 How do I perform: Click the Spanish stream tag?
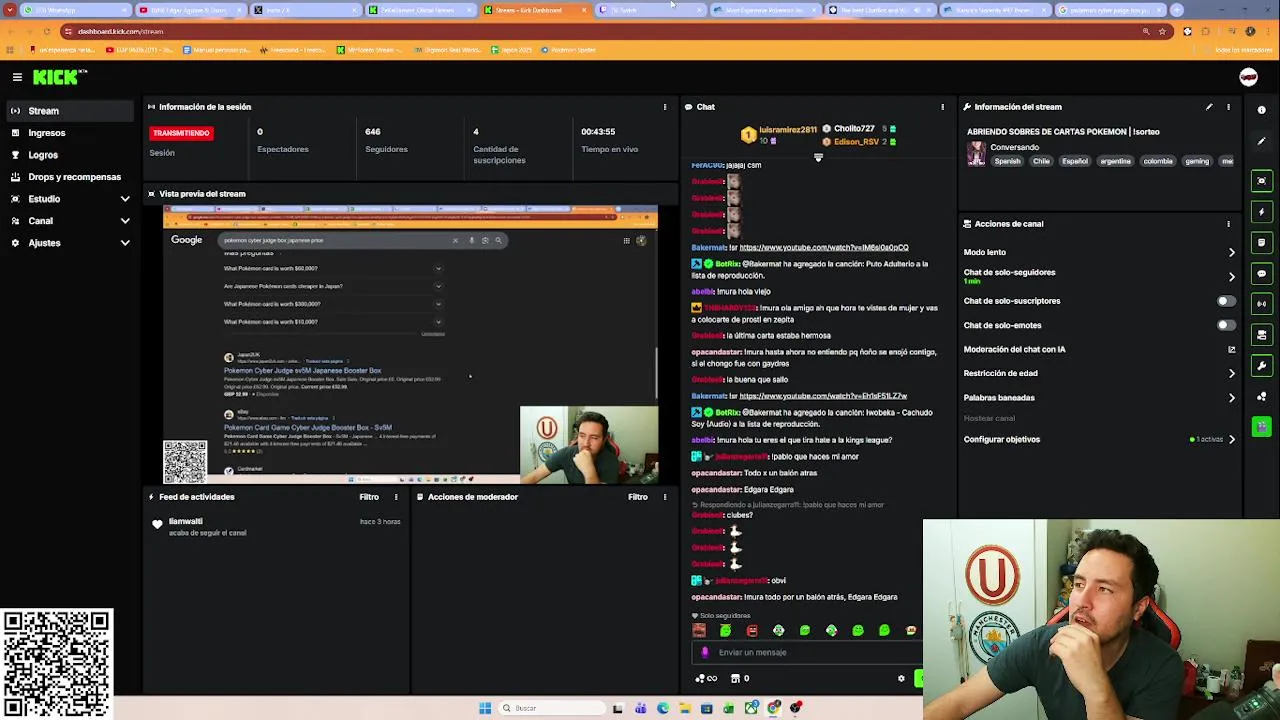(x=1007, y=161)
